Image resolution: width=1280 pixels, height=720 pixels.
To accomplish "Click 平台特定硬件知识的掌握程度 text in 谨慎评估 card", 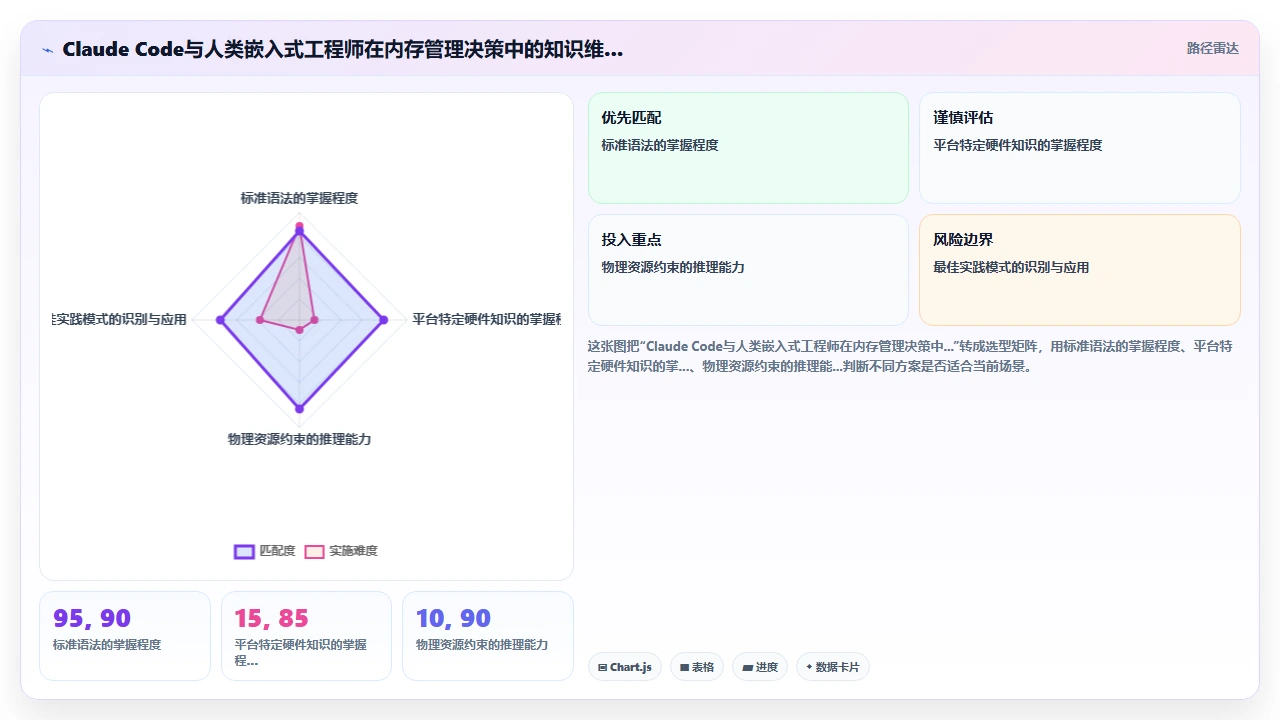I will tap(1018, 145).
